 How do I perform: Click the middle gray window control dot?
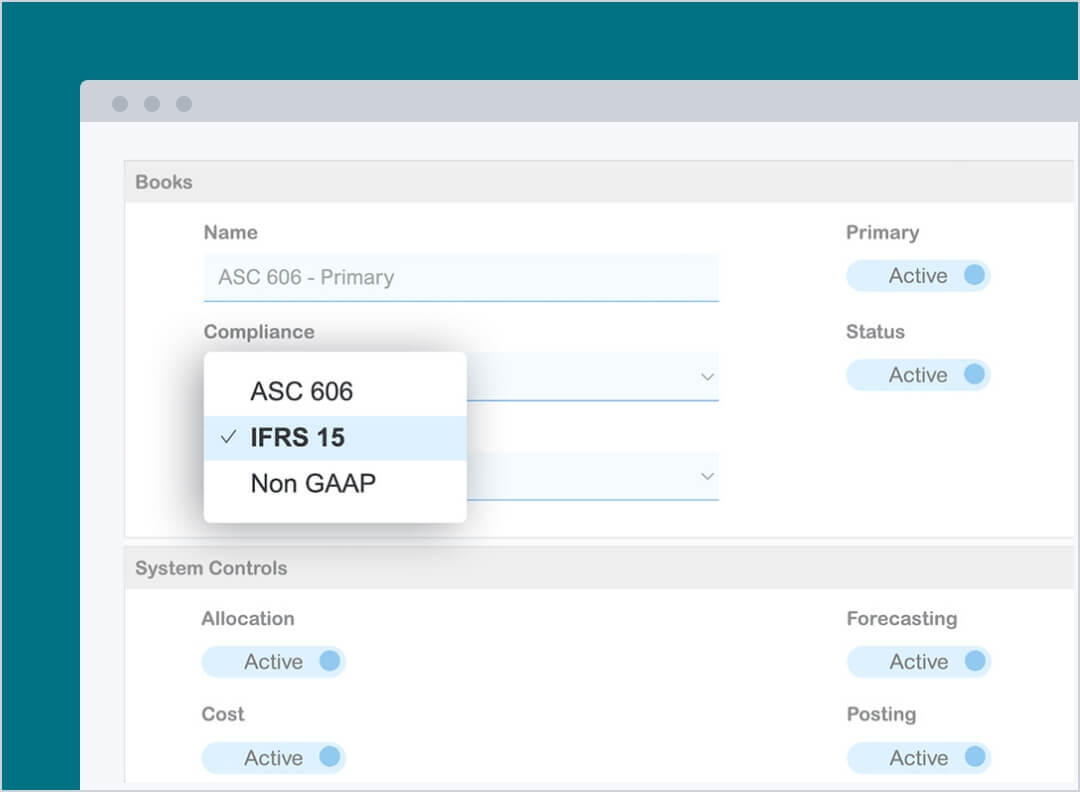pyautogui.click(x=152, y=104)
